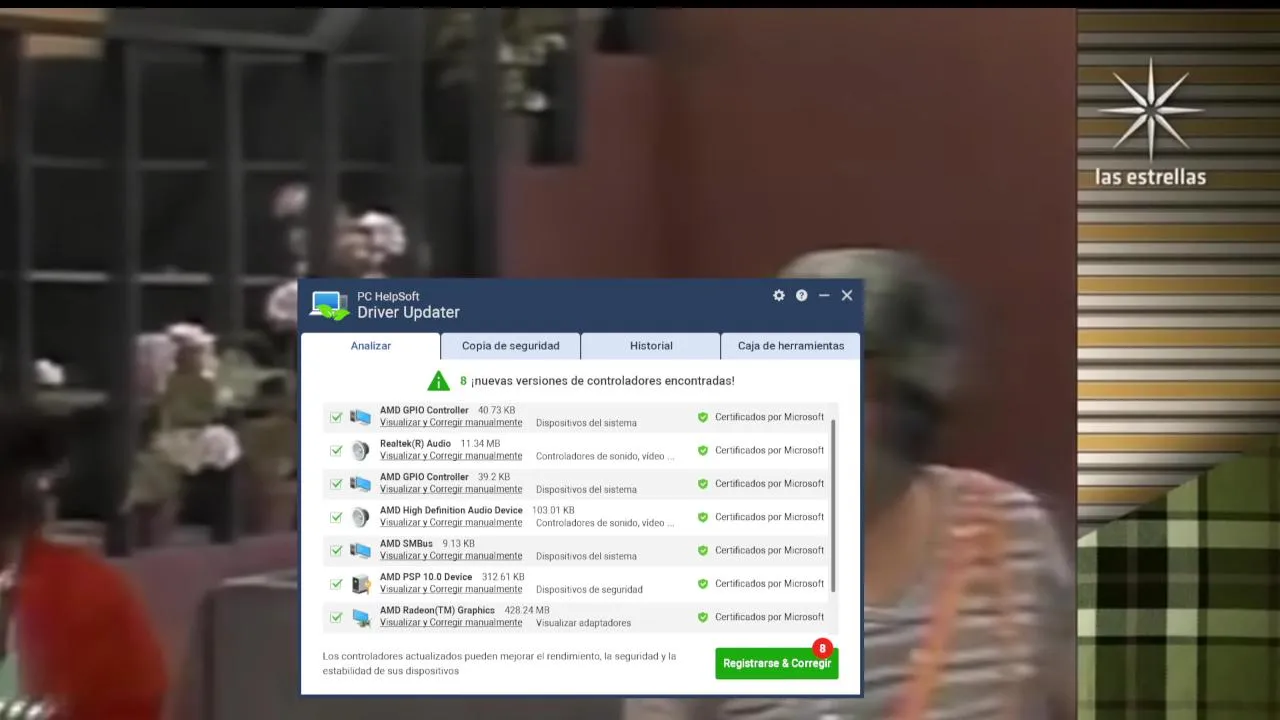The height and width of the screenshot is (720, 1280).
Task: Switch to the Analizar tab
Action: click(x=371, y=346)
